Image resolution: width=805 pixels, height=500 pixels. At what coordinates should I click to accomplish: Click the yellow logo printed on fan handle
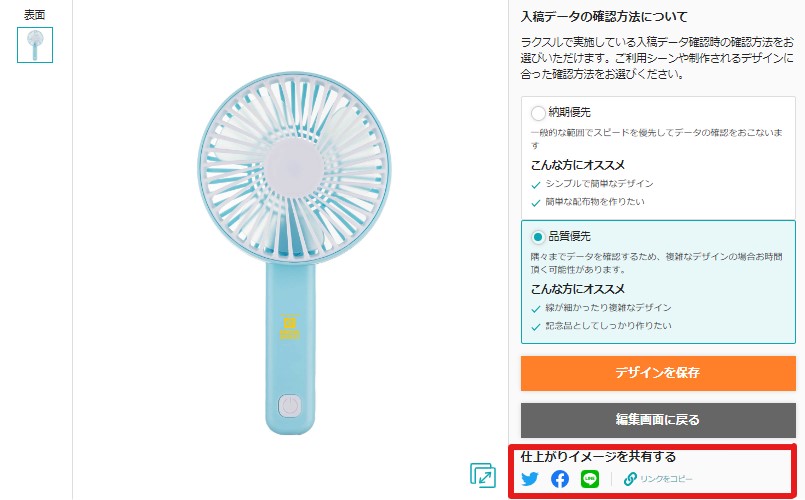[290, 327]
